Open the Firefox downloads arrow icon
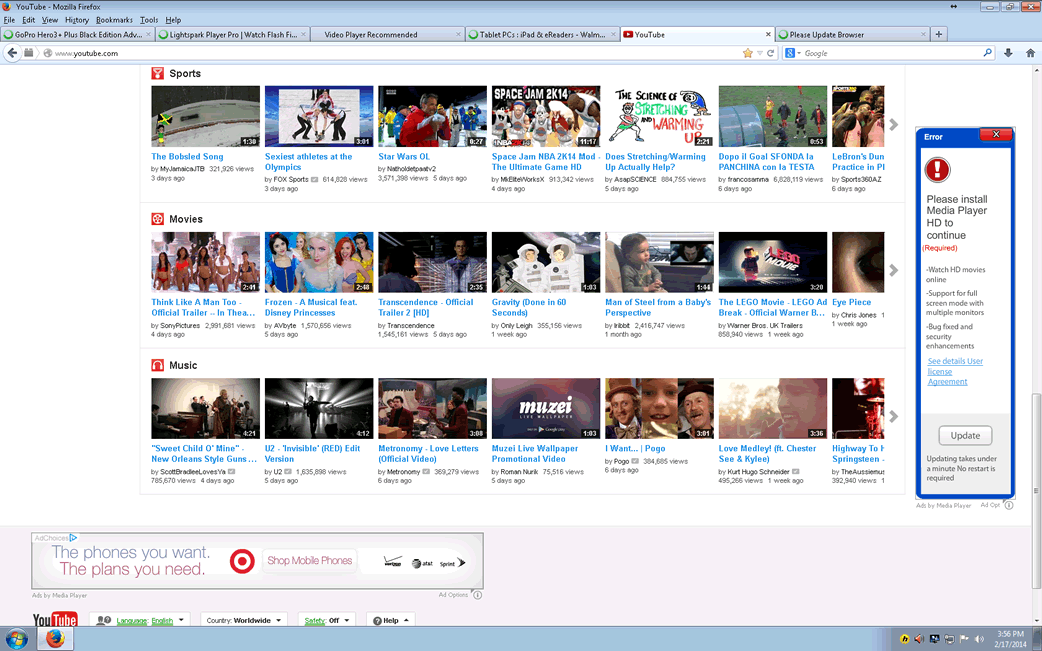 tap(1008, 53)
